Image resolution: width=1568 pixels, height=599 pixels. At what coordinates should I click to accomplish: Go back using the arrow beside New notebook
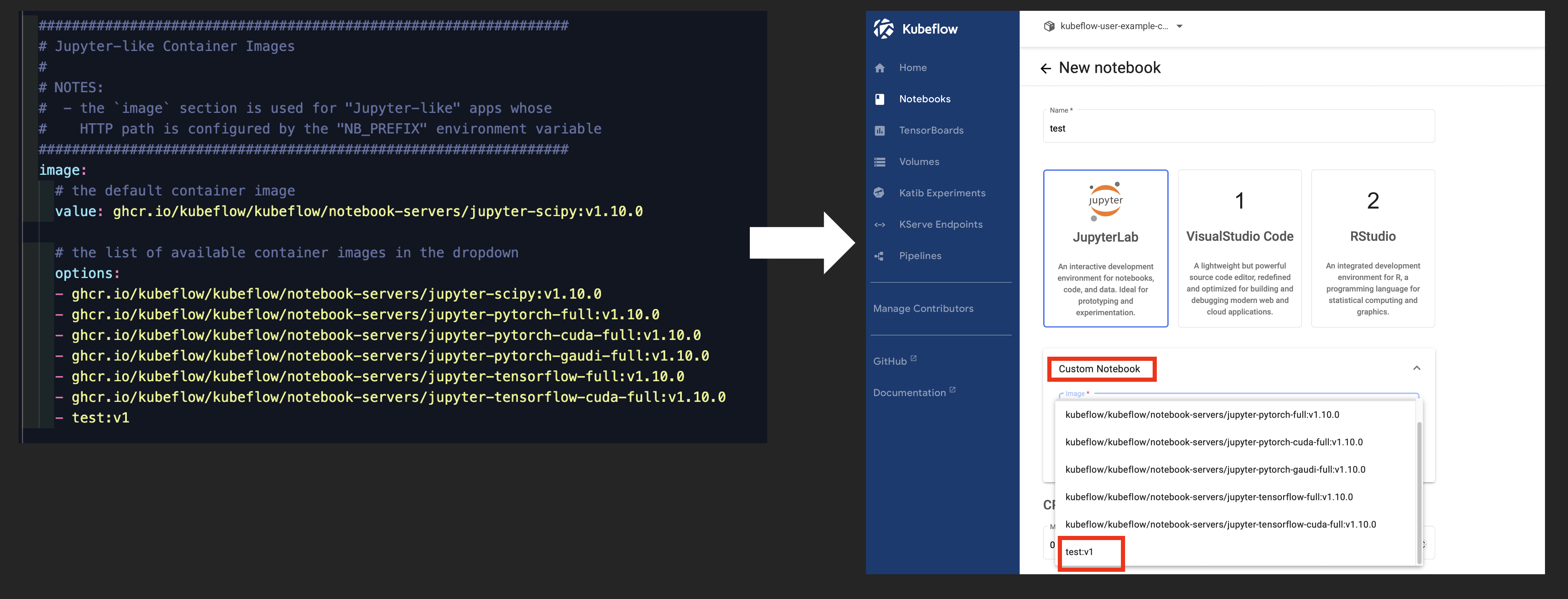(1046, 69)
